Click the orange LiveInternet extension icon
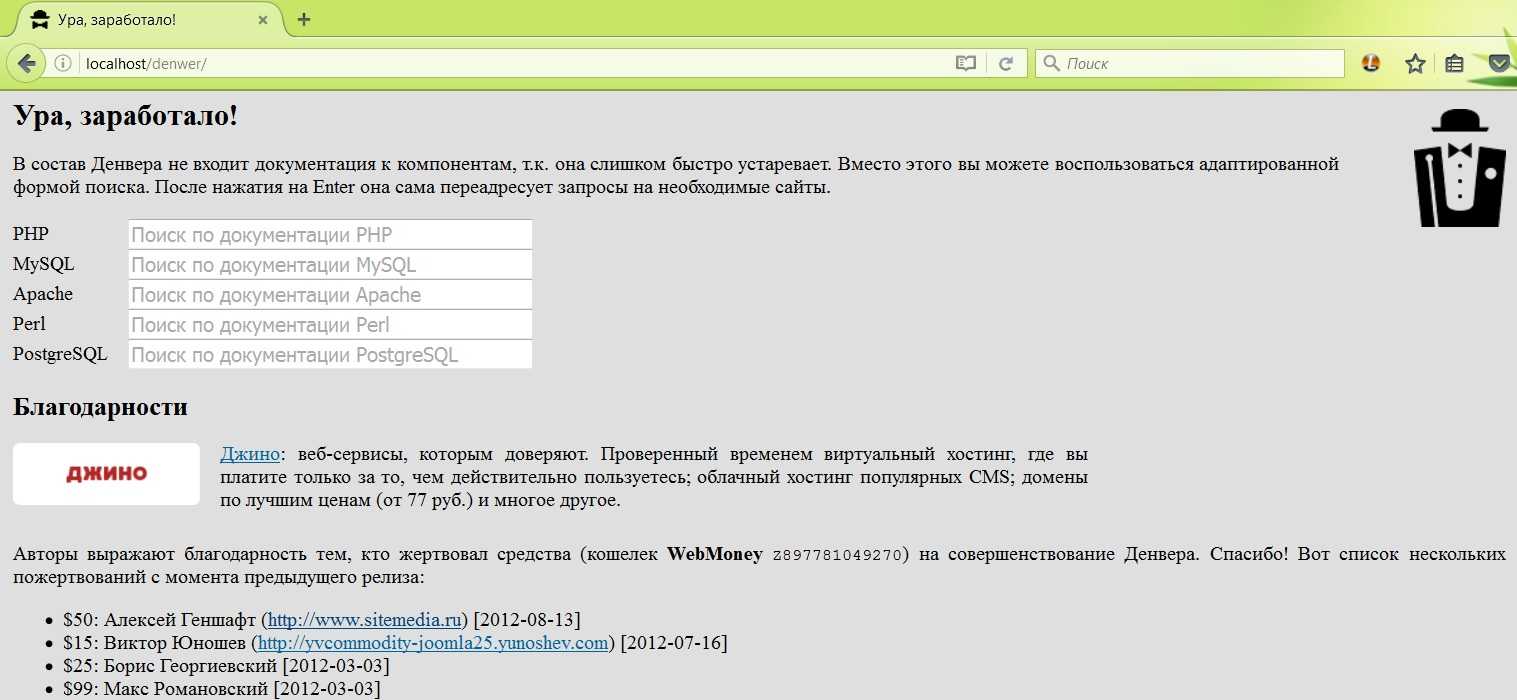The width and height of the screenshot is (1517, 700). 1371,63
